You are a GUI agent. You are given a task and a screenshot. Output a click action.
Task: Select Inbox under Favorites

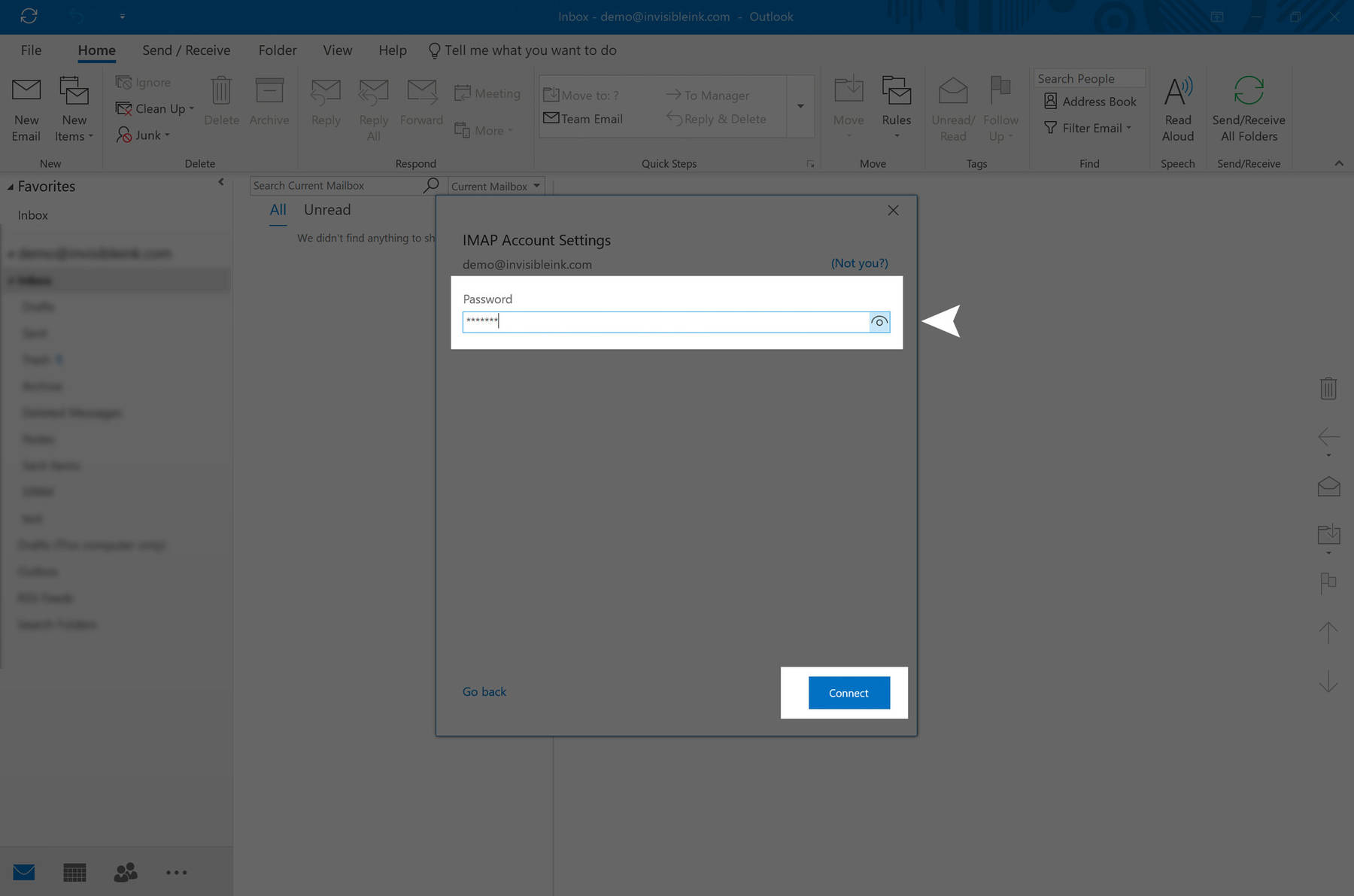click(x=33, y=215)
